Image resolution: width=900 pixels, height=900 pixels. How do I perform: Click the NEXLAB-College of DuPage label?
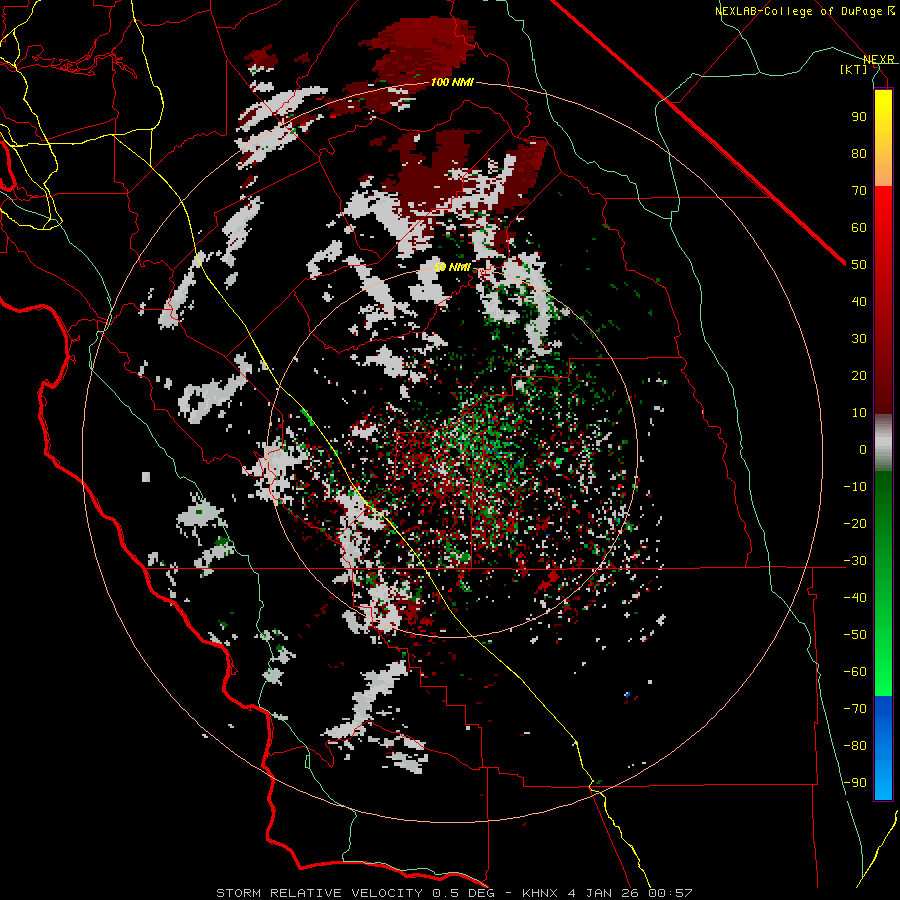(x=800, y=11)
